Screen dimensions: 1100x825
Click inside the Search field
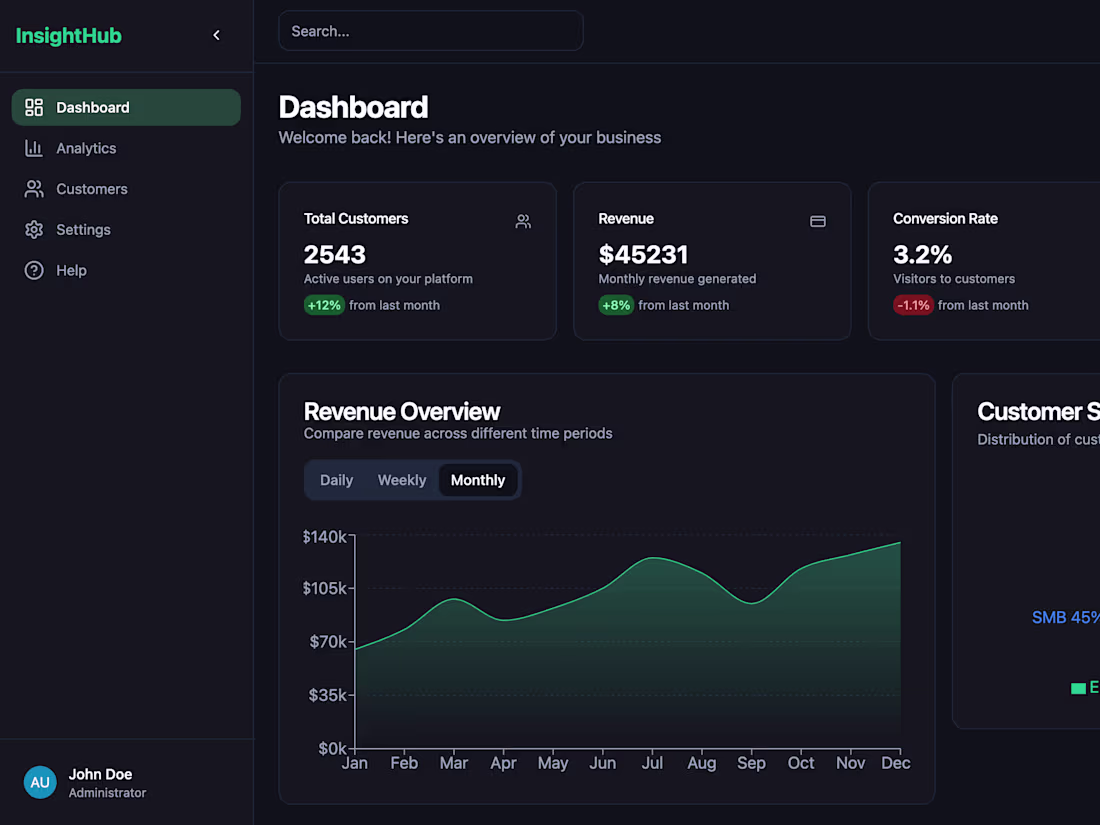[430, 31]
